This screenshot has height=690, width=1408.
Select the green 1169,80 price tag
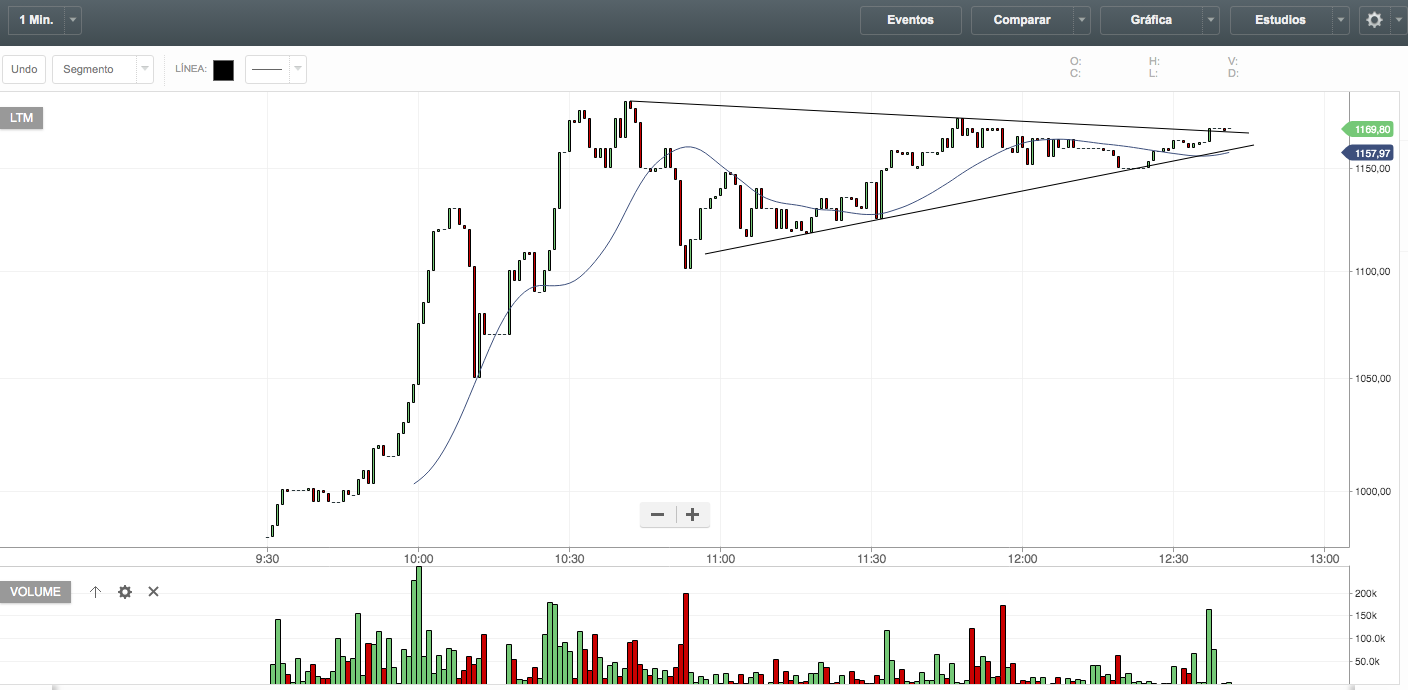pyautogui.click(x=1366, y=129)
